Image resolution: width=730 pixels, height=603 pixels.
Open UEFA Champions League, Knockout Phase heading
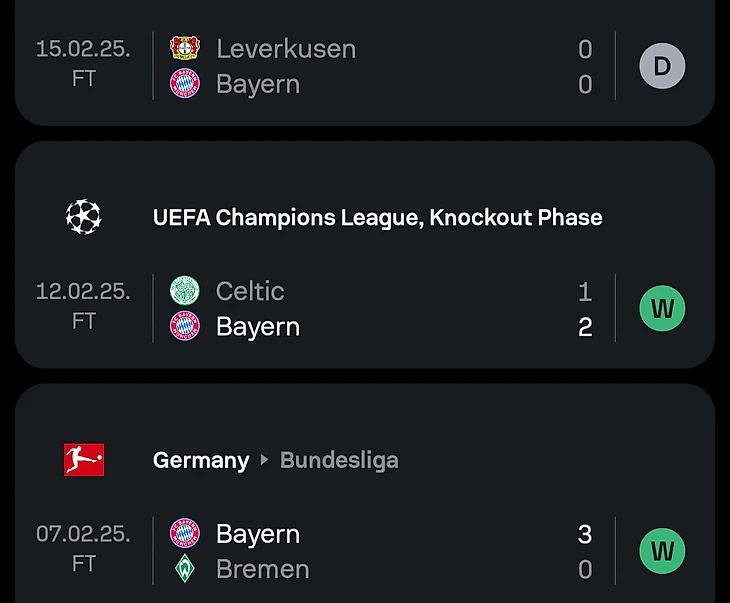377,217
